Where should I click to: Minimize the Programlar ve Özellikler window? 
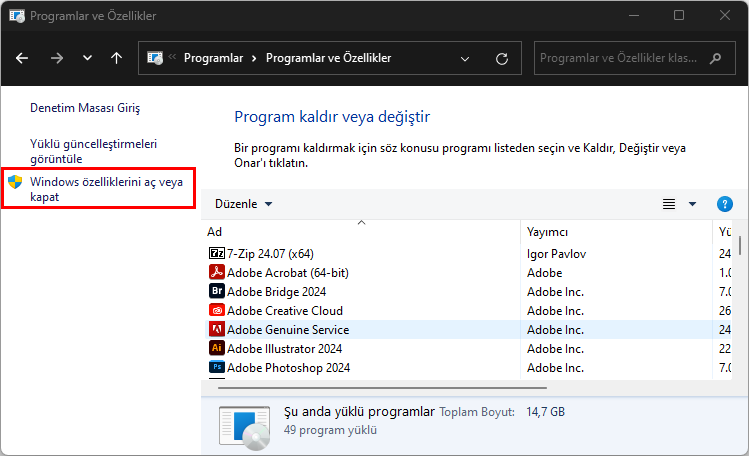pyautogui.click(x=634, y=16)
